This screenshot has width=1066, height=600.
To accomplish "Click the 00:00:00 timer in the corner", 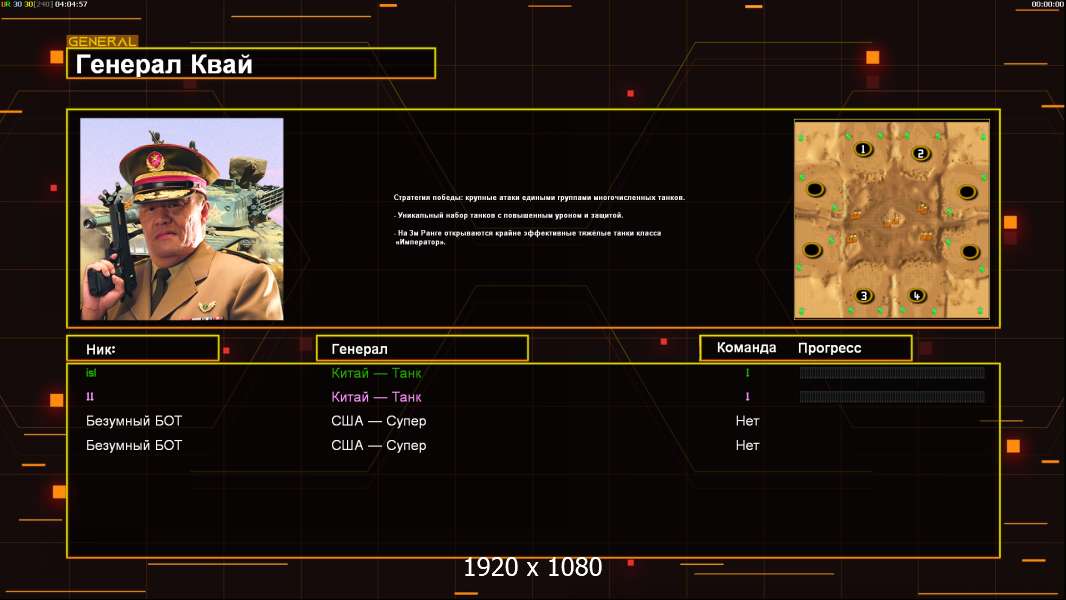I will click(1047, 4).
